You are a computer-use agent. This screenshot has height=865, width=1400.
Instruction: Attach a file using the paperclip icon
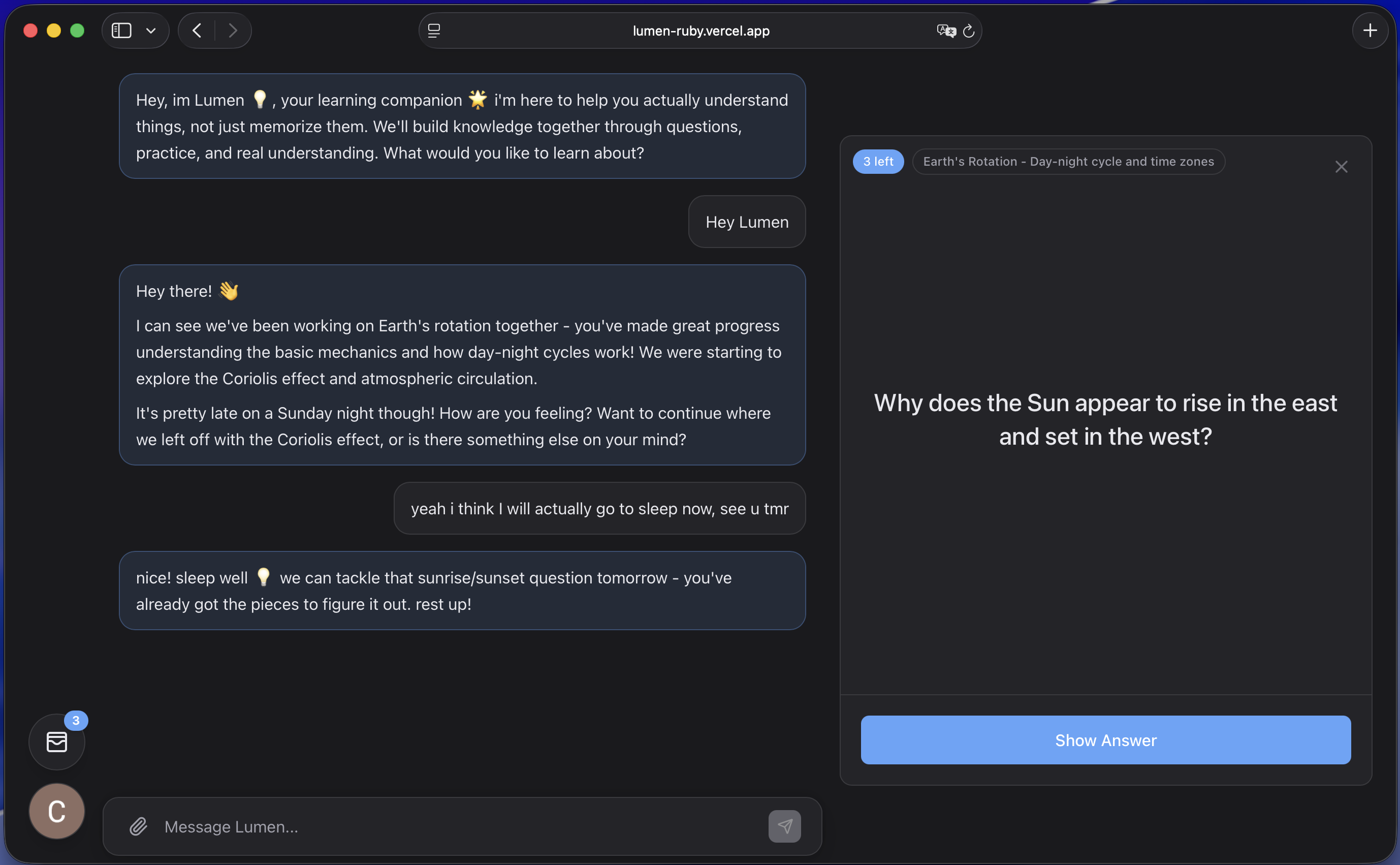click(138, 826)
